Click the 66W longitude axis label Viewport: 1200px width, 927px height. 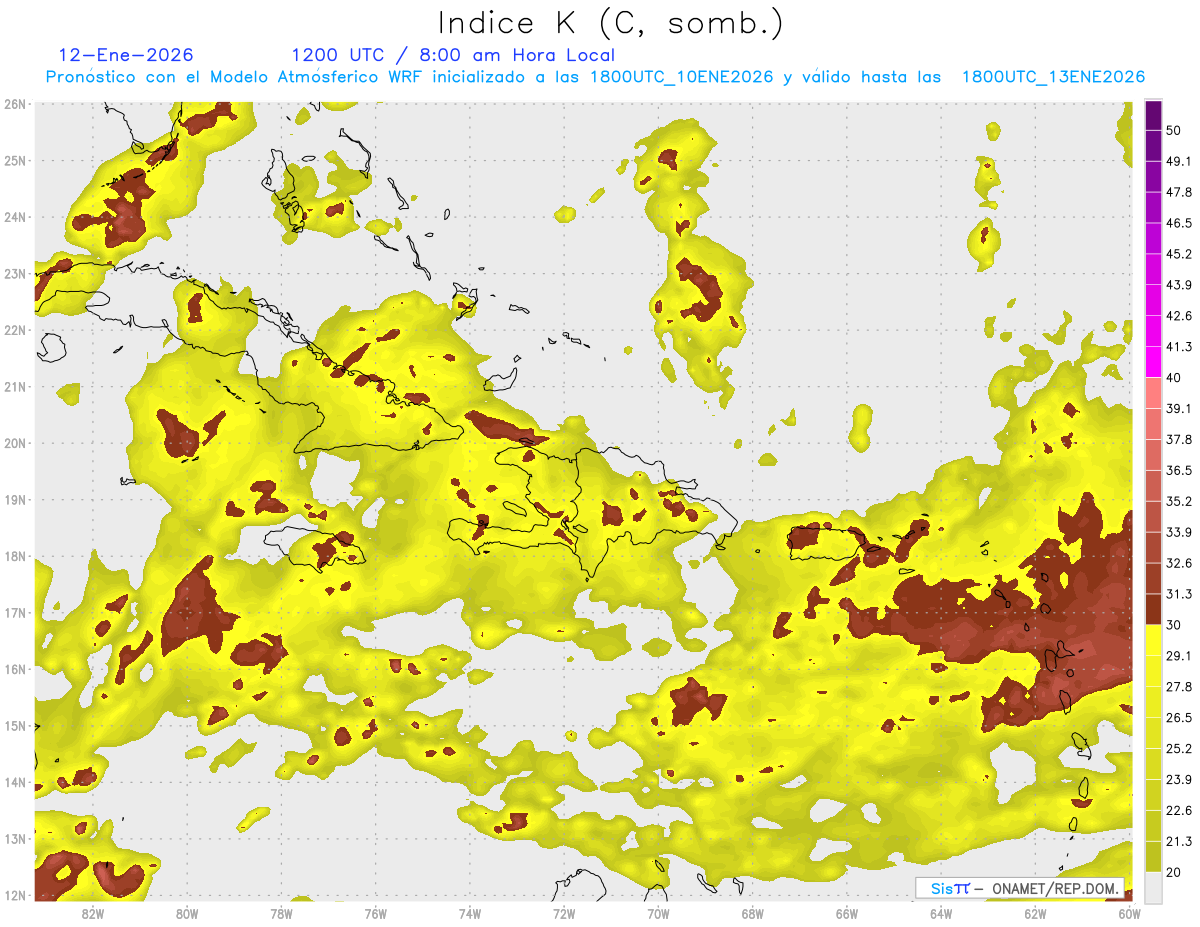click(x=847, y=913)
